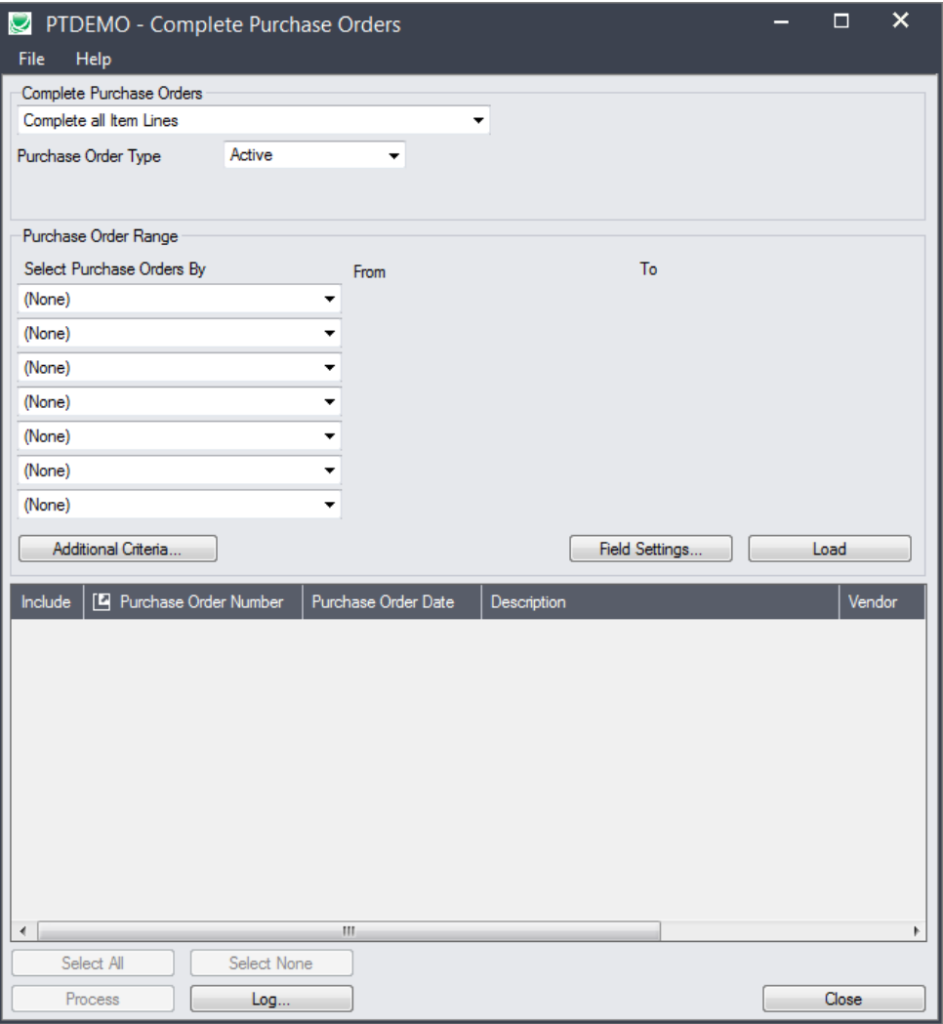Viewport: 943px width, 1024px height.
Task: Click the Purchase Order Date column header
Action: 391,601
